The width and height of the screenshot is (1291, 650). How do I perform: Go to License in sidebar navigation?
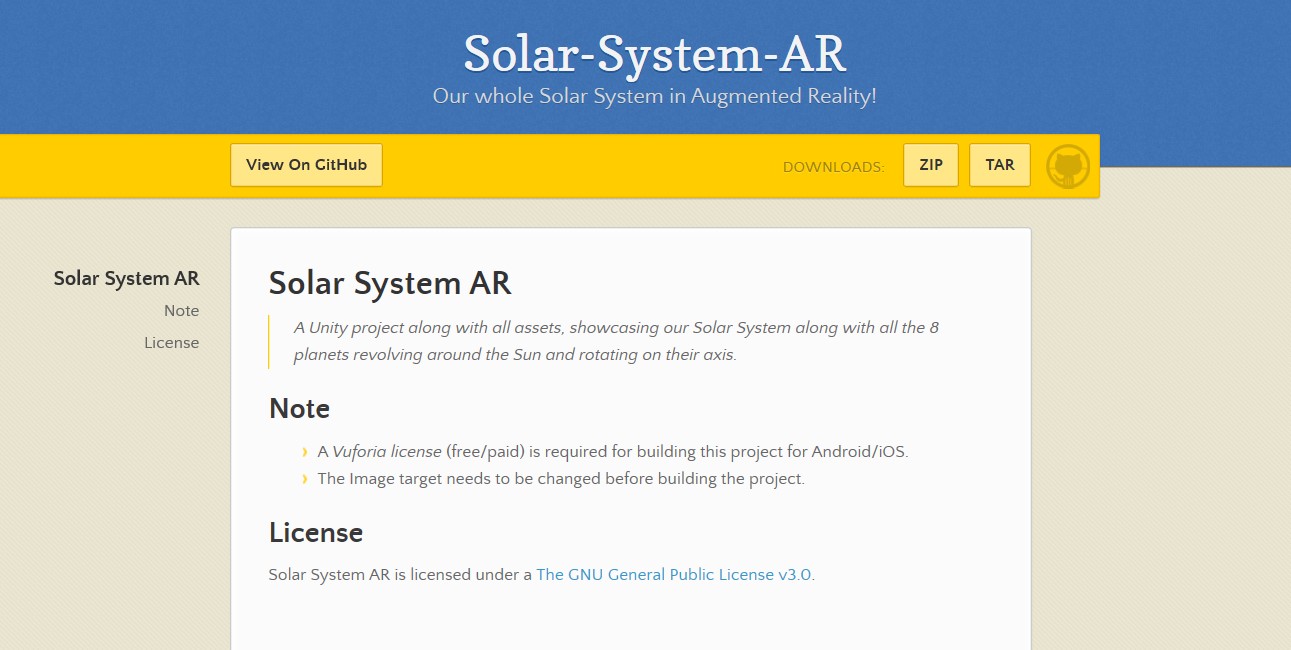[x=171, y=343]
